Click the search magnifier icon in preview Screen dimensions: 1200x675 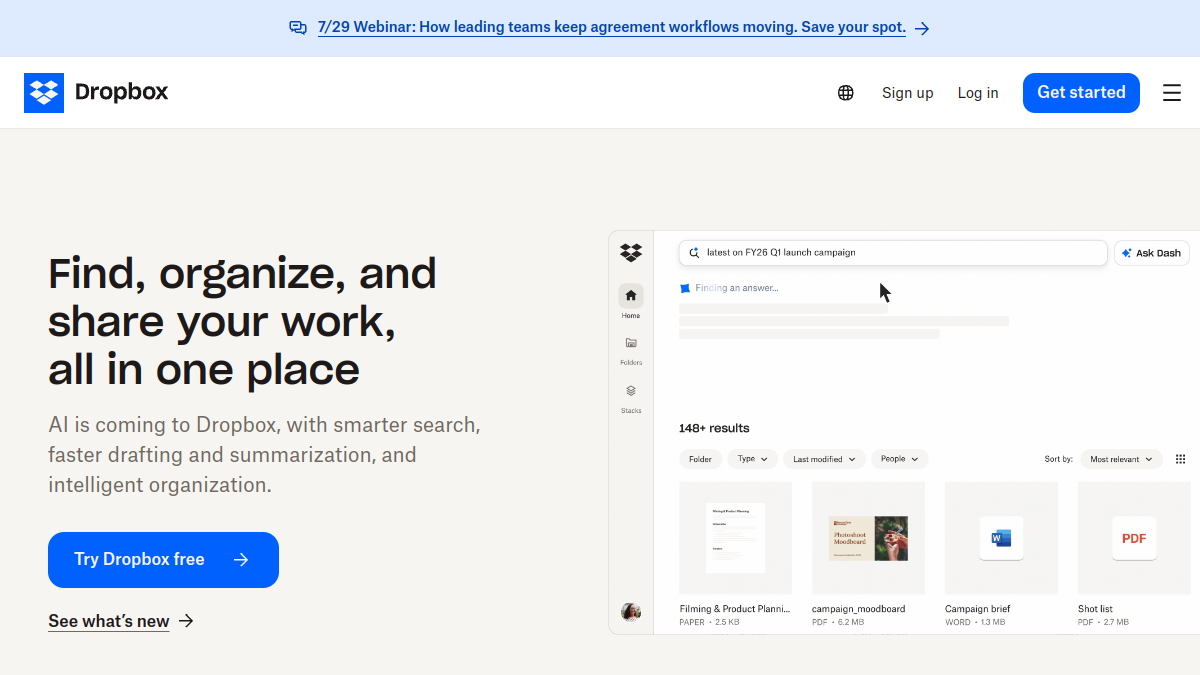coord(694,253)
